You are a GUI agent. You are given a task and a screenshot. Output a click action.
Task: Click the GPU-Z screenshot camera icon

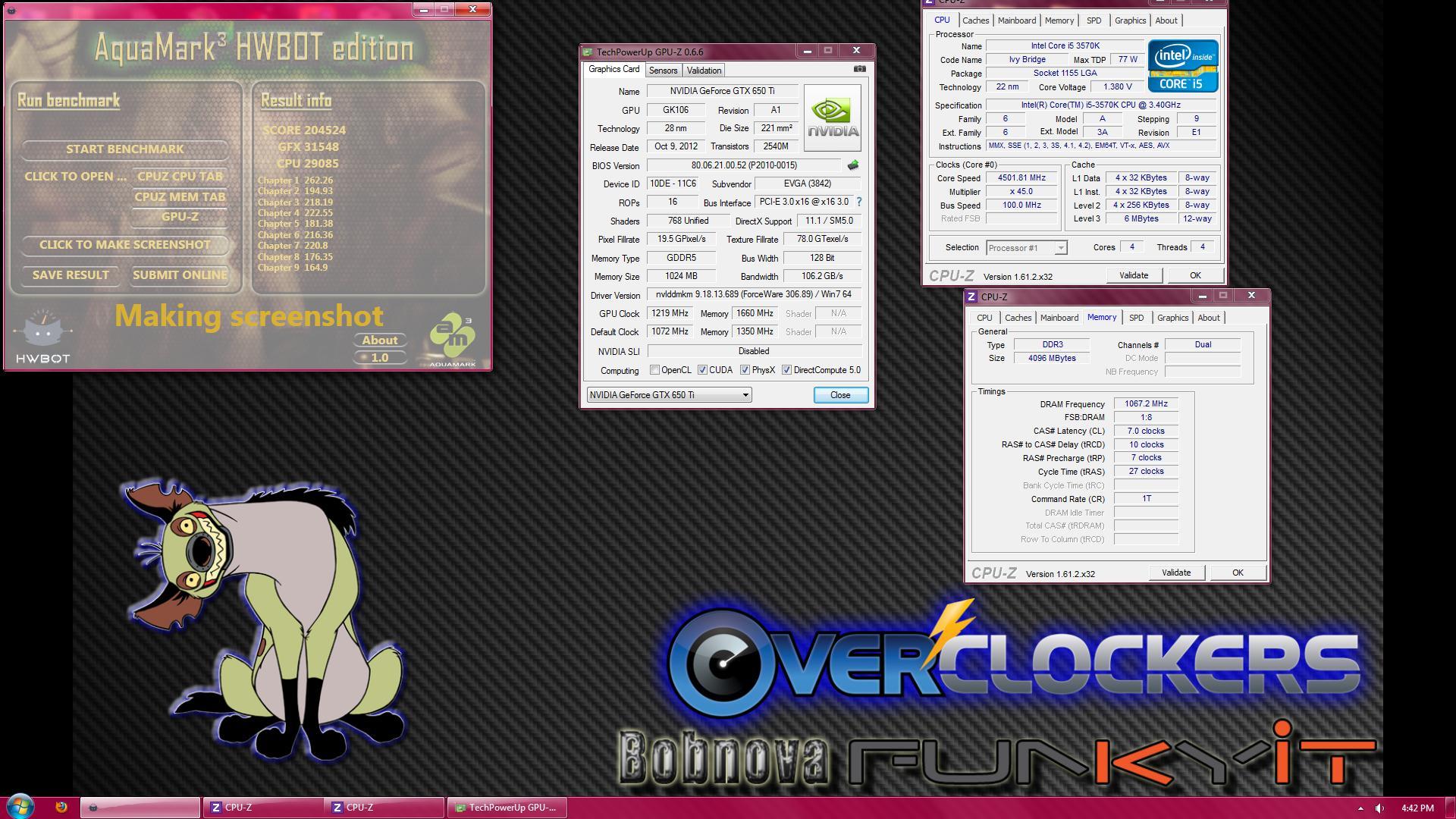(859, 69)
